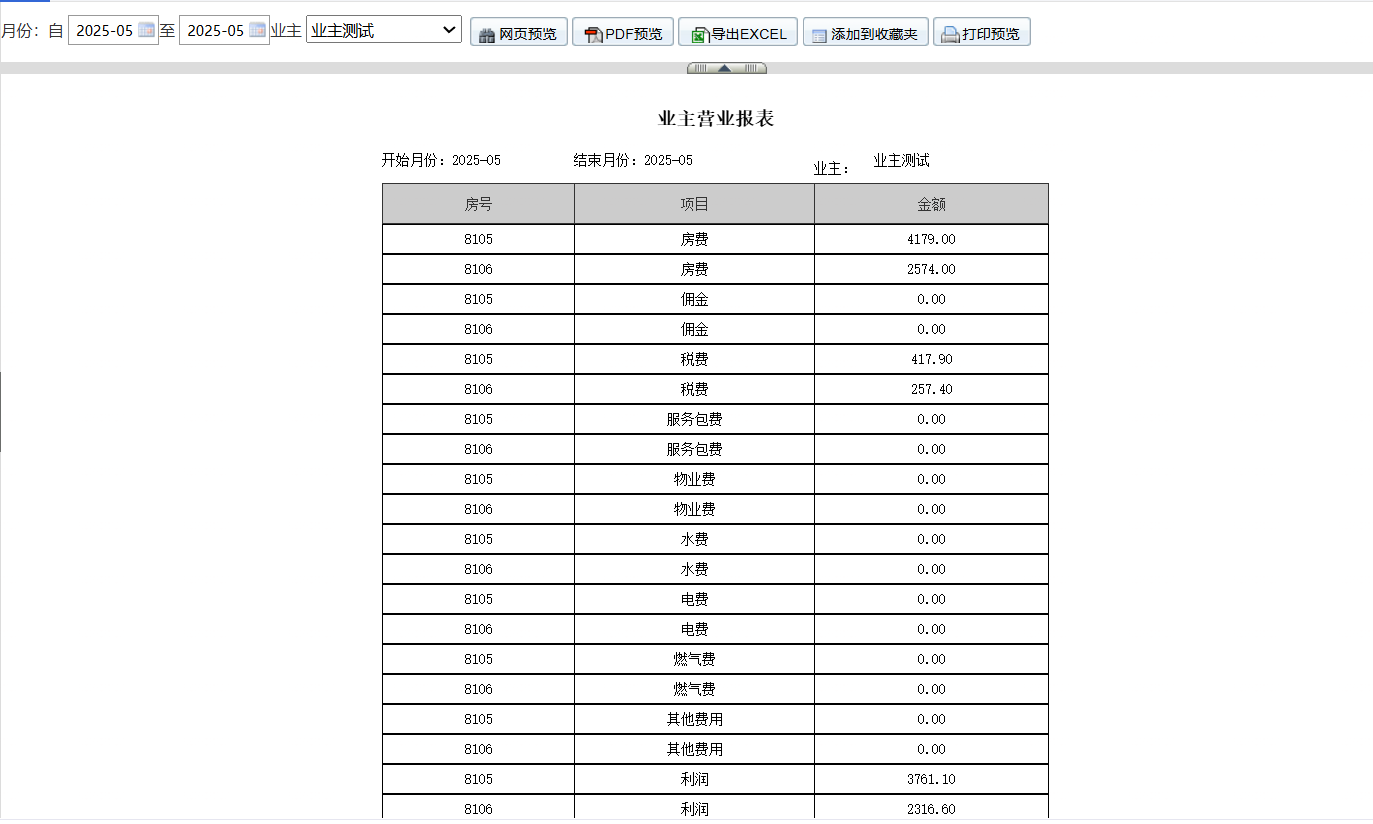Select the amount 4179.00 cell
Image resolution: width=1373 pixels, height=824 pixels.
pyautogui.click(x=931, y=239)
